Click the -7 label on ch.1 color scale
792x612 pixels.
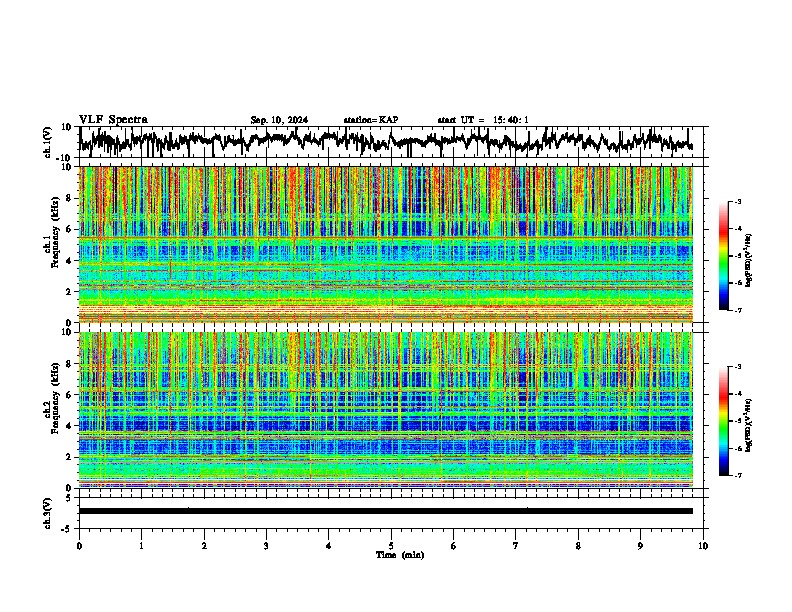(737, 310)
